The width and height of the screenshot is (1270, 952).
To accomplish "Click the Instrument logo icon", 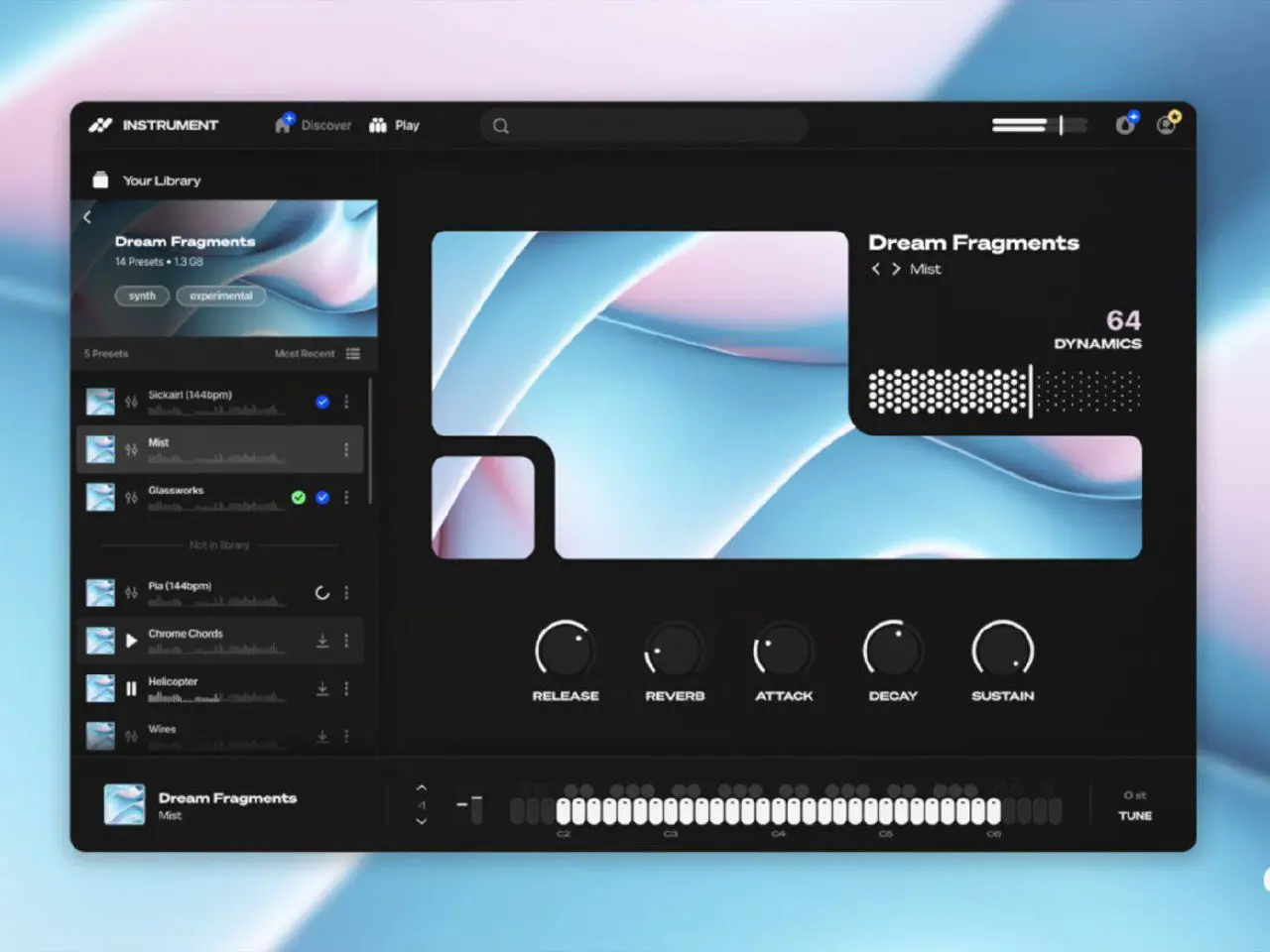I will tap(102, 125).
